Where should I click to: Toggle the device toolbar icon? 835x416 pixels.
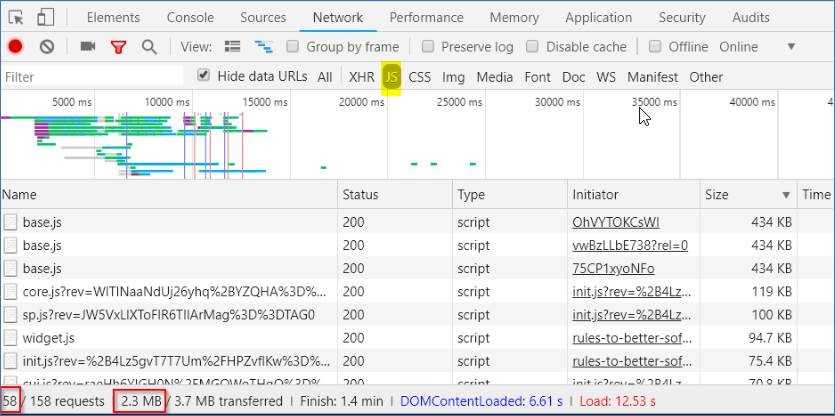[46, 18]
